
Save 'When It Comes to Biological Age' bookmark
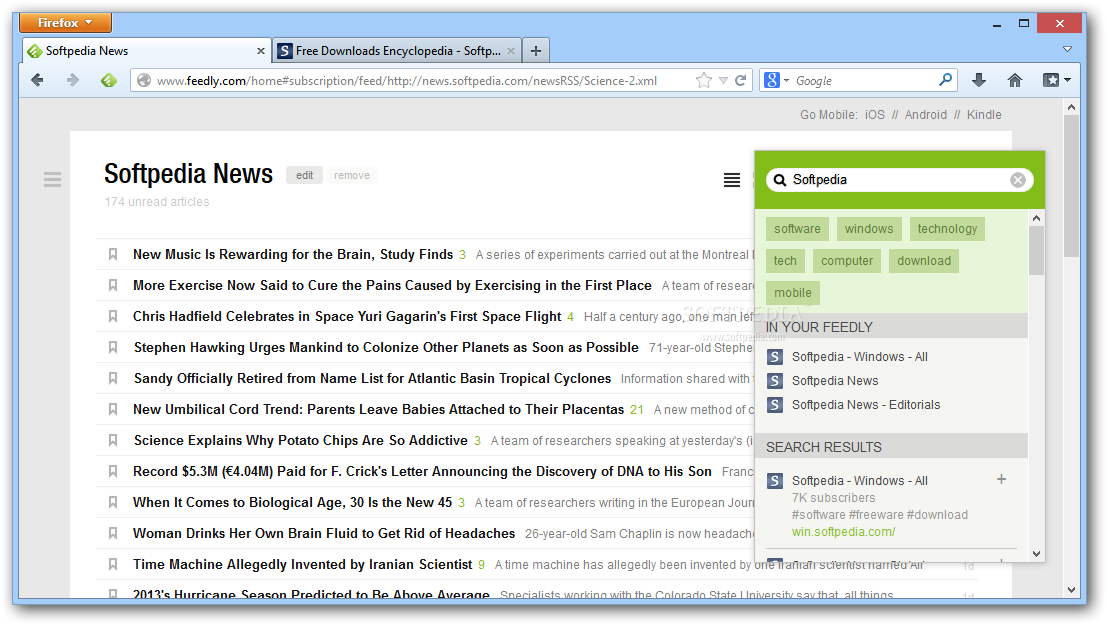point(113,502)
